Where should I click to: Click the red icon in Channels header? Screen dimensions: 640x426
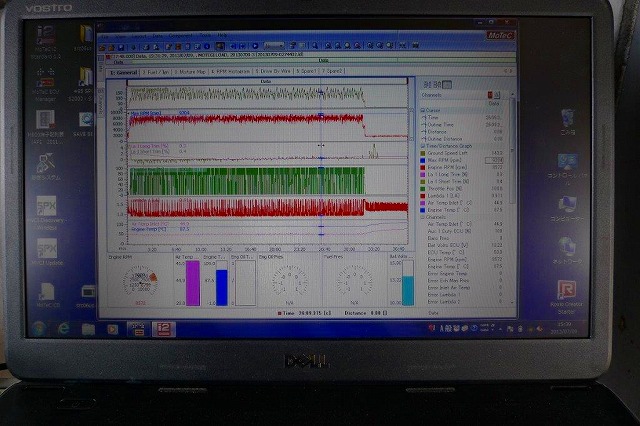click(490, 95)
